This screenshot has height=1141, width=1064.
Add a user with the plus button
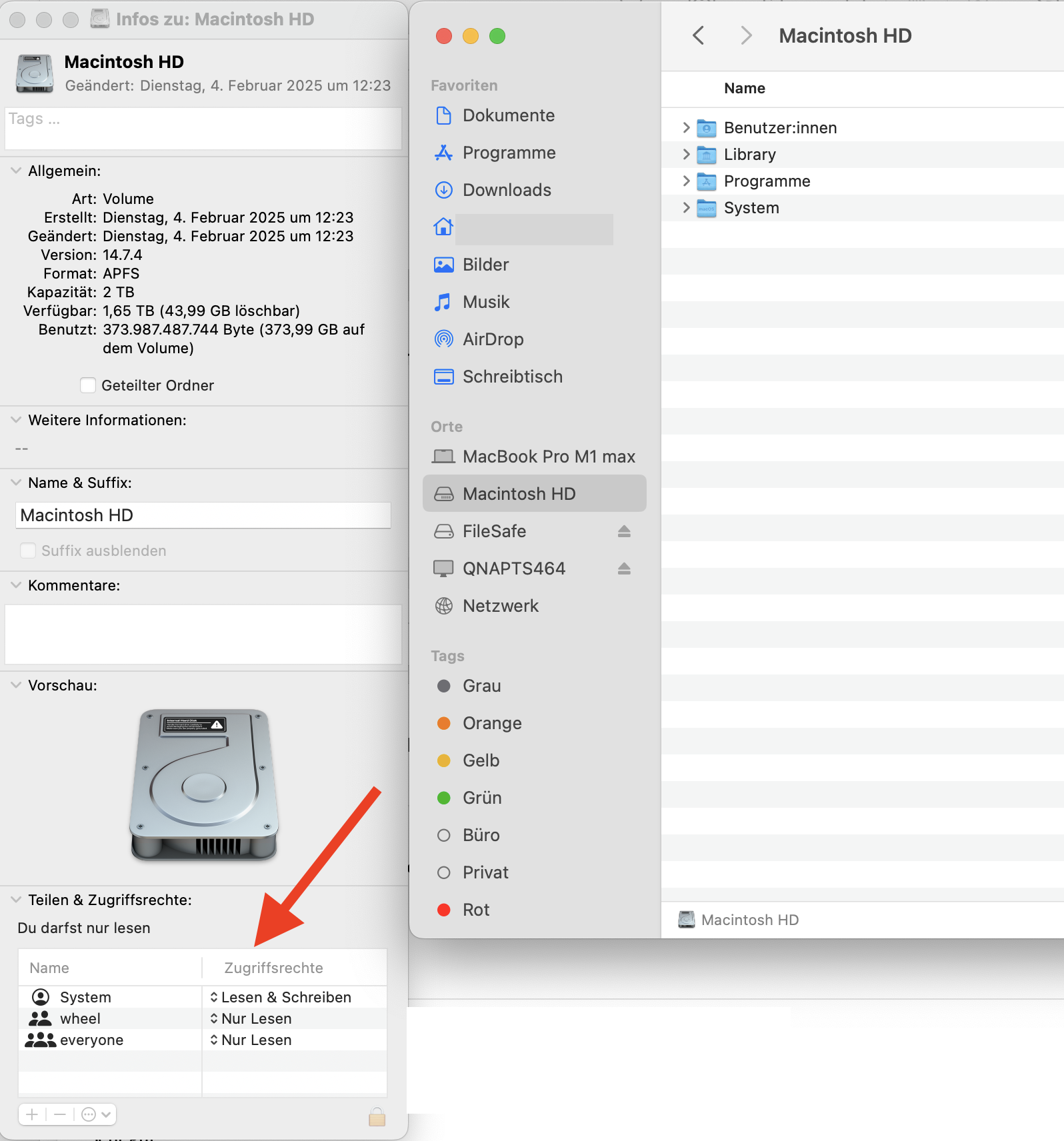(x=32, y=1114)
